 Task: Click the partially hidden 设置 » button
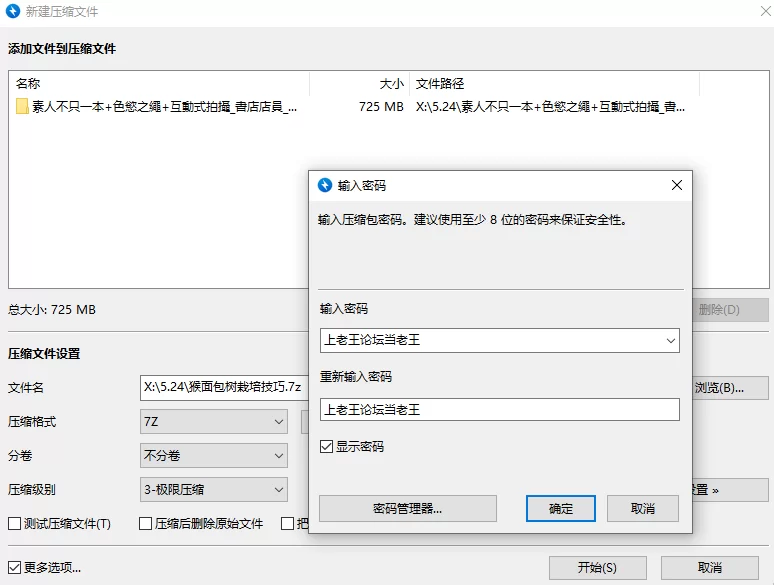coord(731,490)
